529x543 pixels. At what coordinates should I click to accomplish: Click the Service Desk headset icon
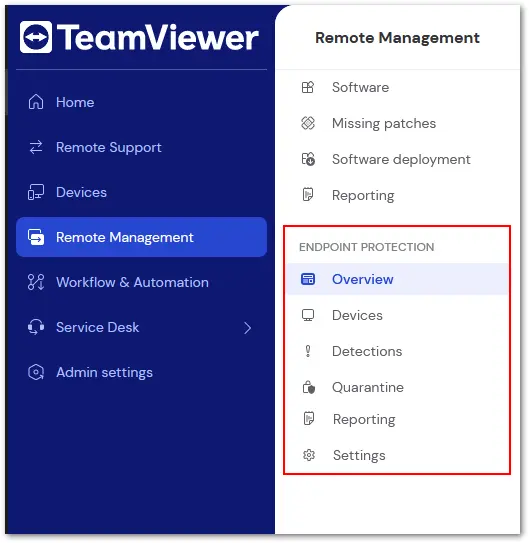pos(36,327)
